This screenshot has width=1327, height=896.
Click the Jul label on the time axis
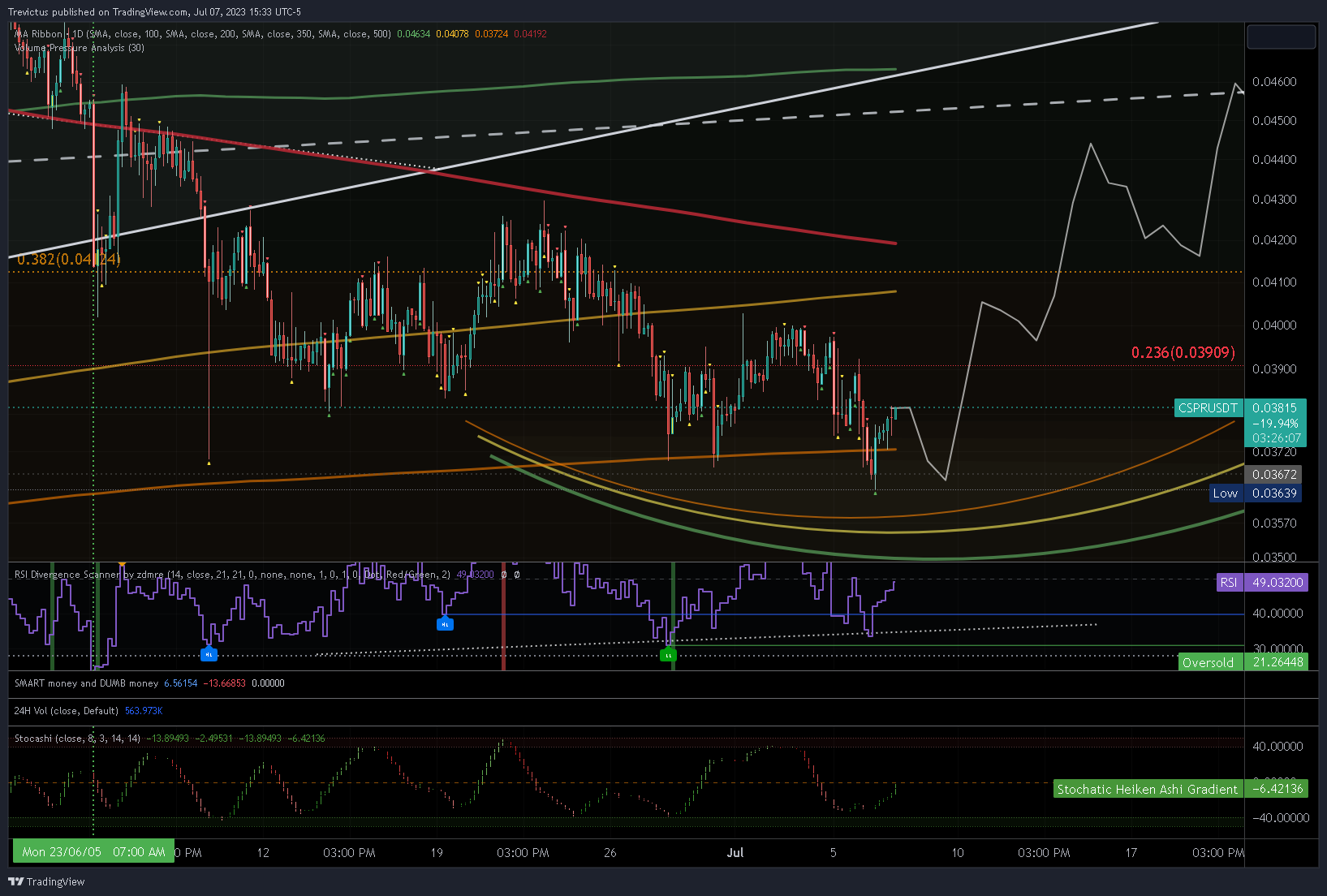[x=735, y=852]
